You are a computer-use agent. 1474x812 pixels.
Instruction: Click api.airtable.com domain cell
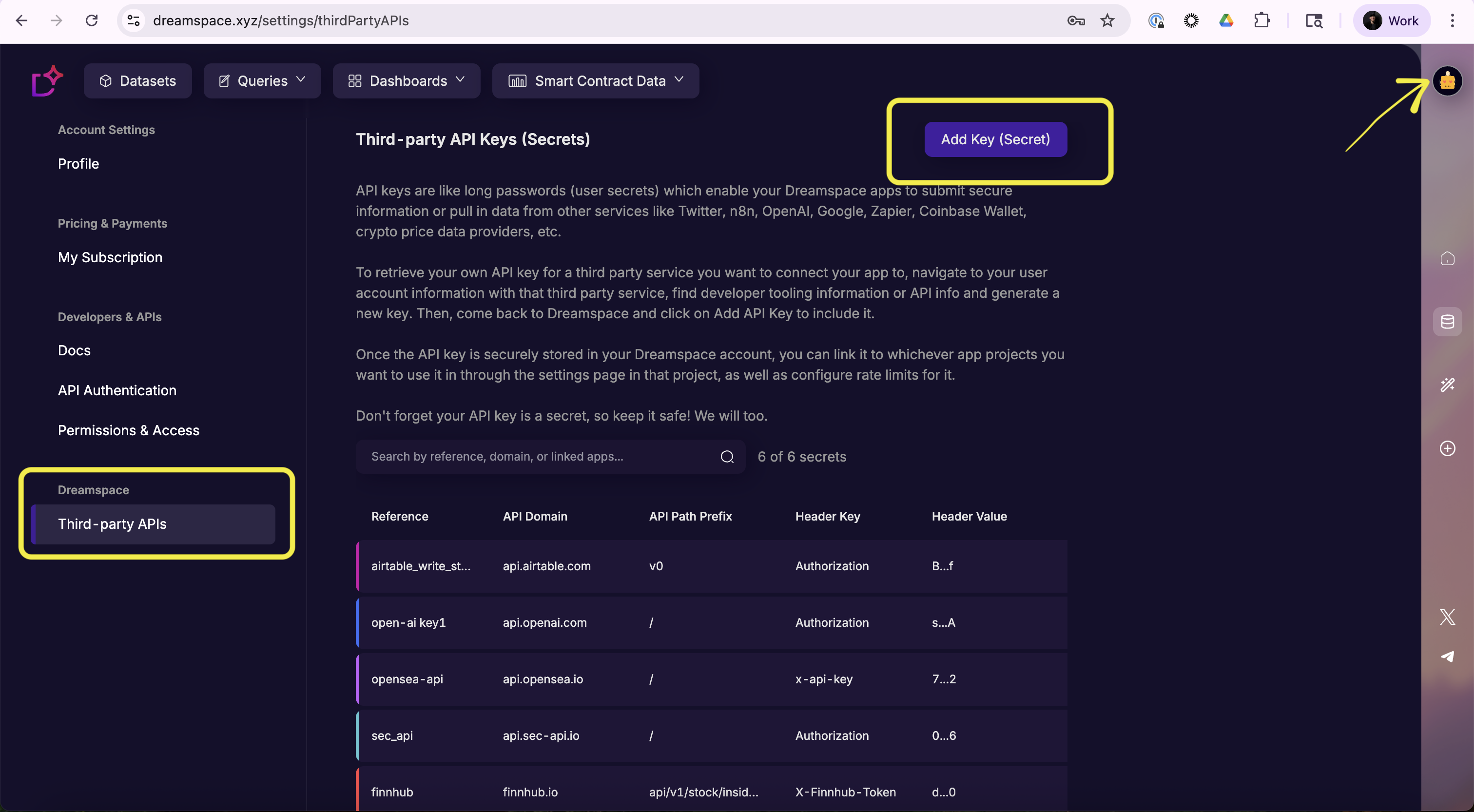tap(546, 565)
